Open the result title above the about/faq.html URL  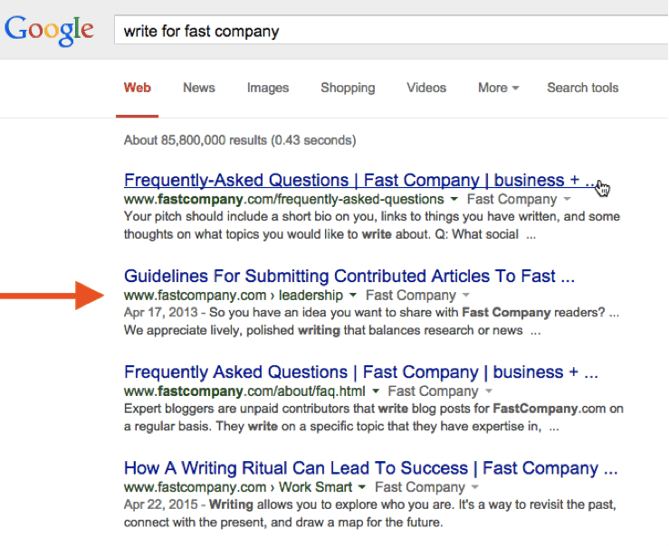click(361, 372)
